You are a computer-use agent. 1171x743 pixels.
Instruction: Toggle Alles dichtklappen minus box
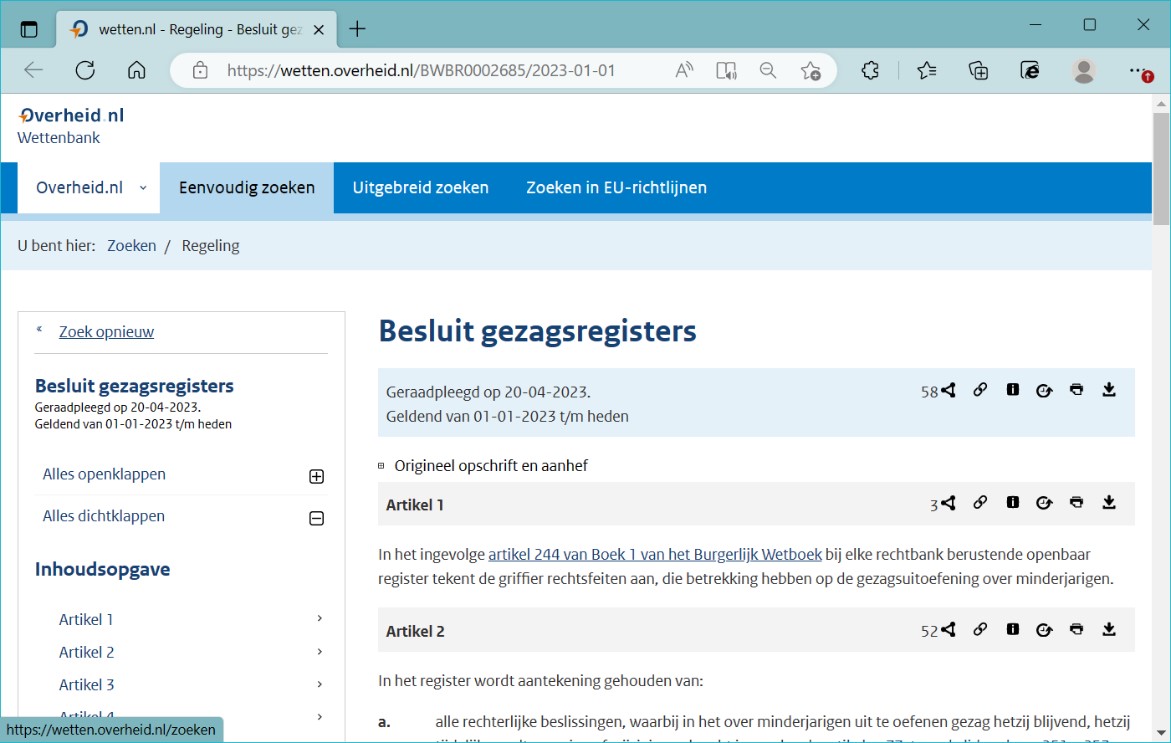(x=317, y=518)
